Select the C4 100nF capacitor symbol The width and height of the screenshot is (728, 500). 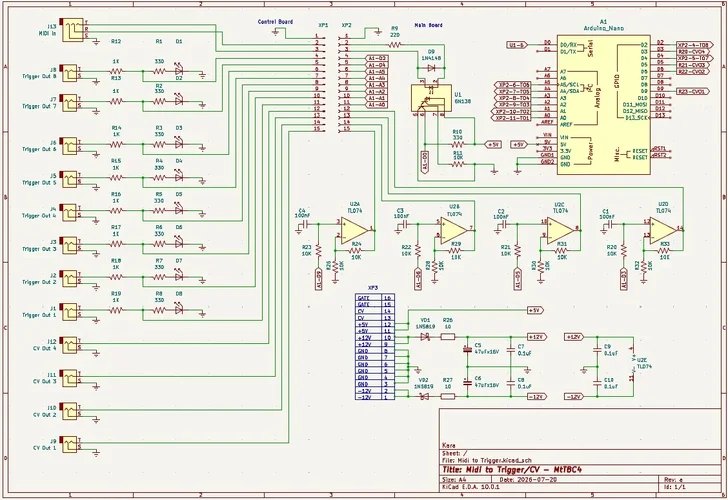(304, 225)
